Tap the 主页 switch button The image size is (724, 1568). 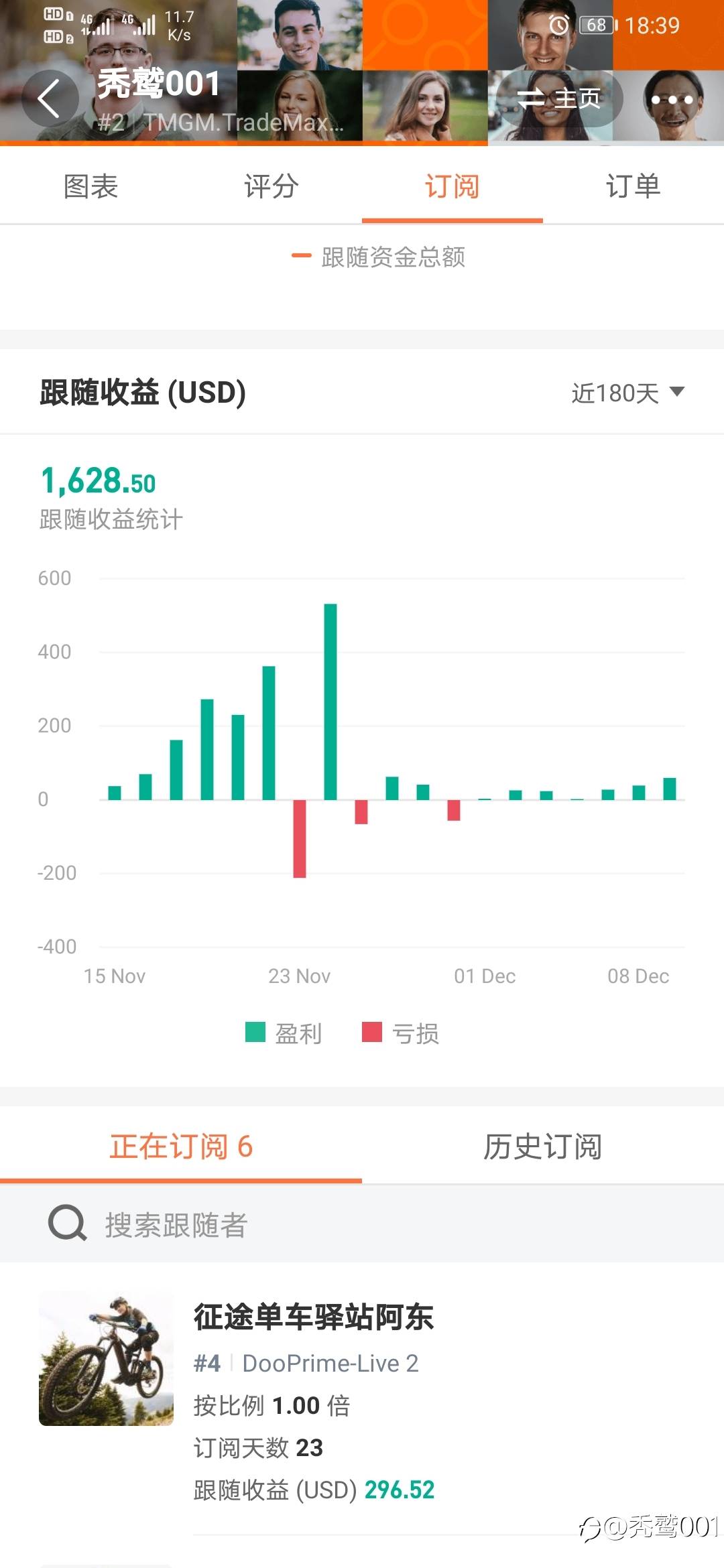[559, 99]
